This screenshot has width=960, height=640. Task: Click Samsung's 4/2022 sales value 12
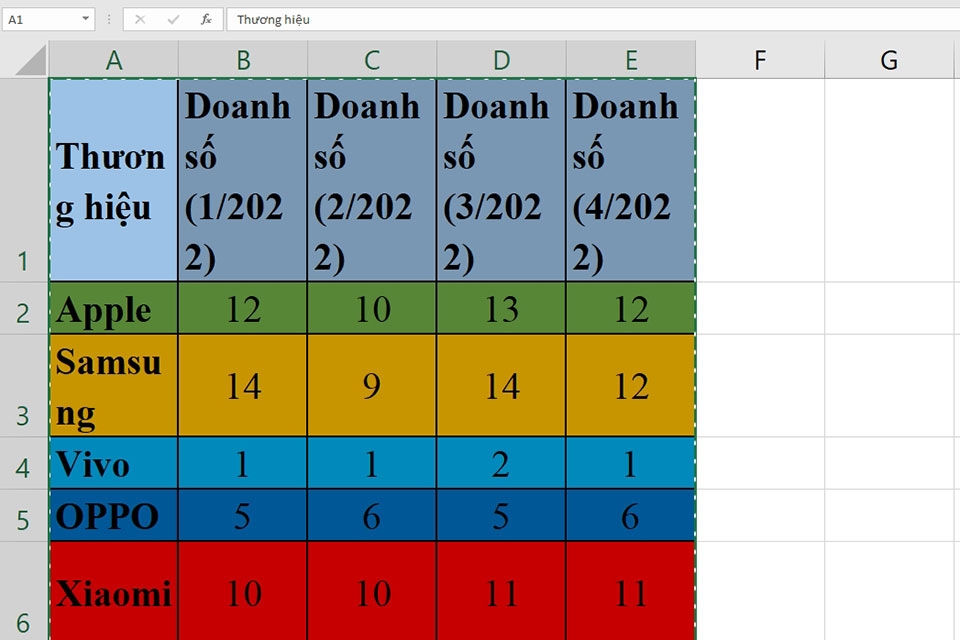[x=631, y=385]
